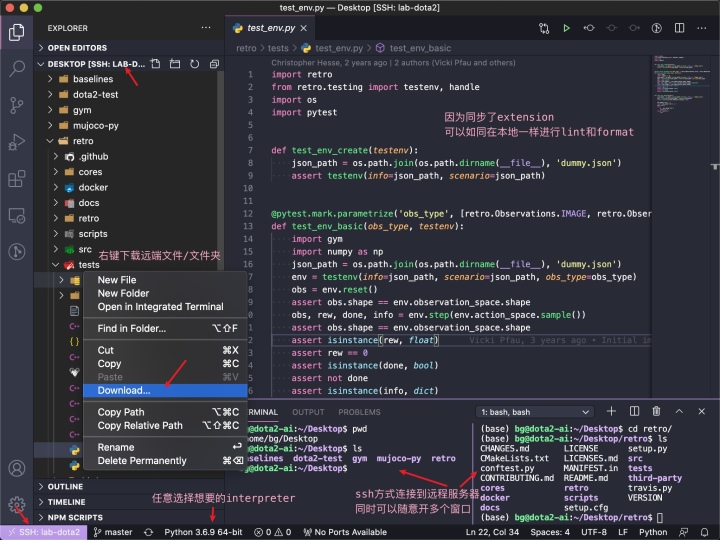Click the feedback icon in status bar

(683, 532)
